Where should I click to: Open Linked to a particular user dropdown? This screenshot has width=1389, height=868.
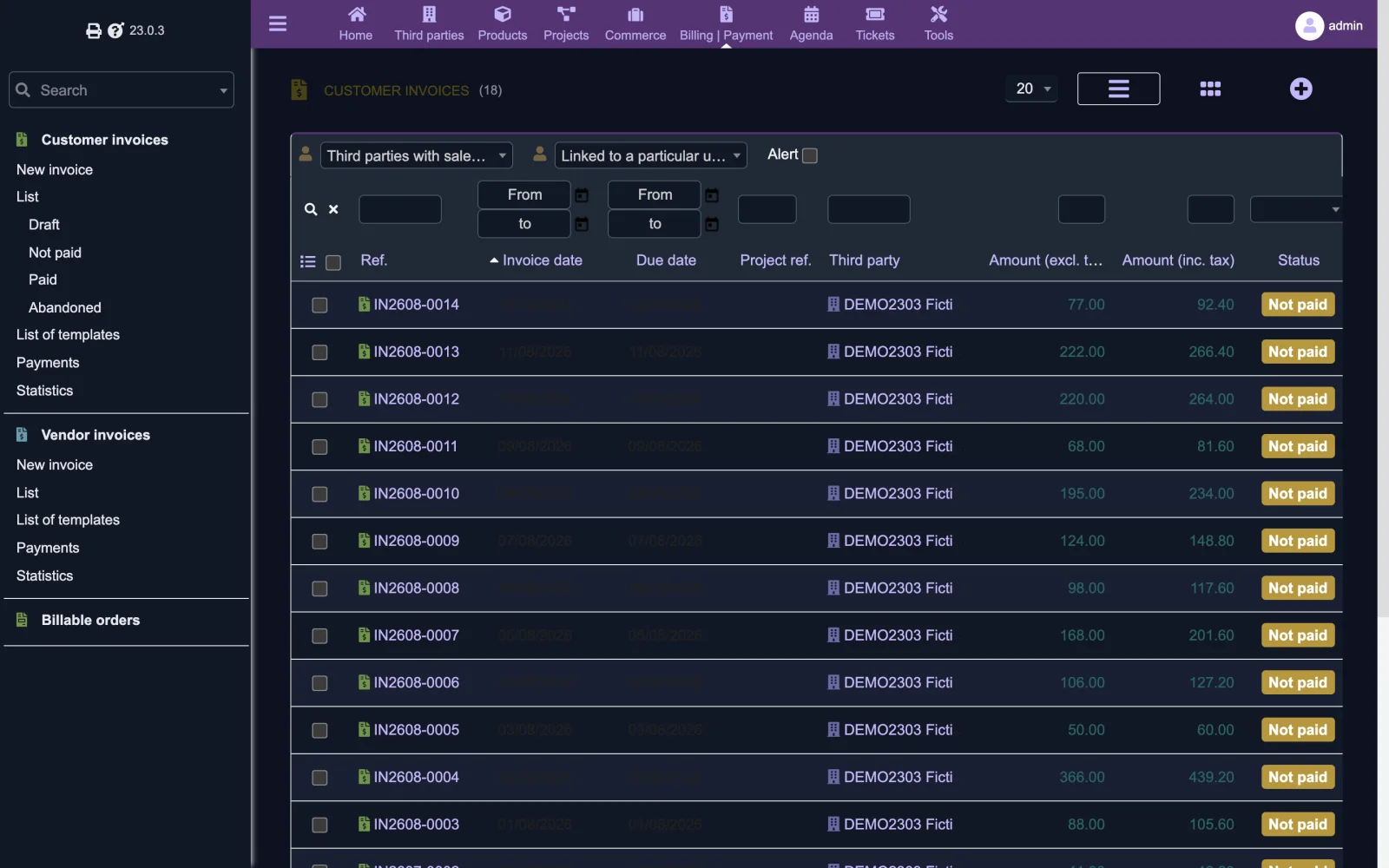(650, 155)
